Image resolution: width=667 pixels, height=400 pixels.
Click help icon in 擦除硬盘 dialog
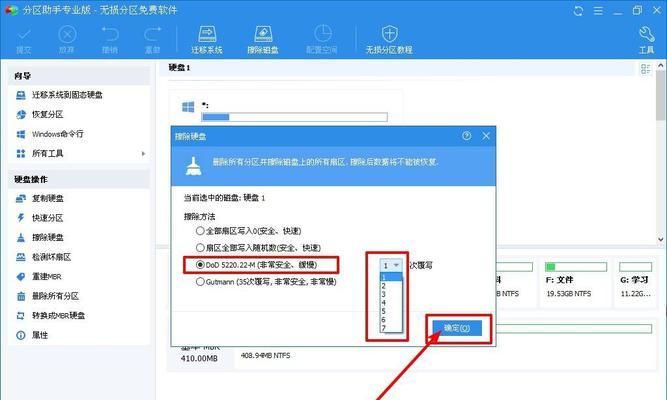click(x=467, y=136)
